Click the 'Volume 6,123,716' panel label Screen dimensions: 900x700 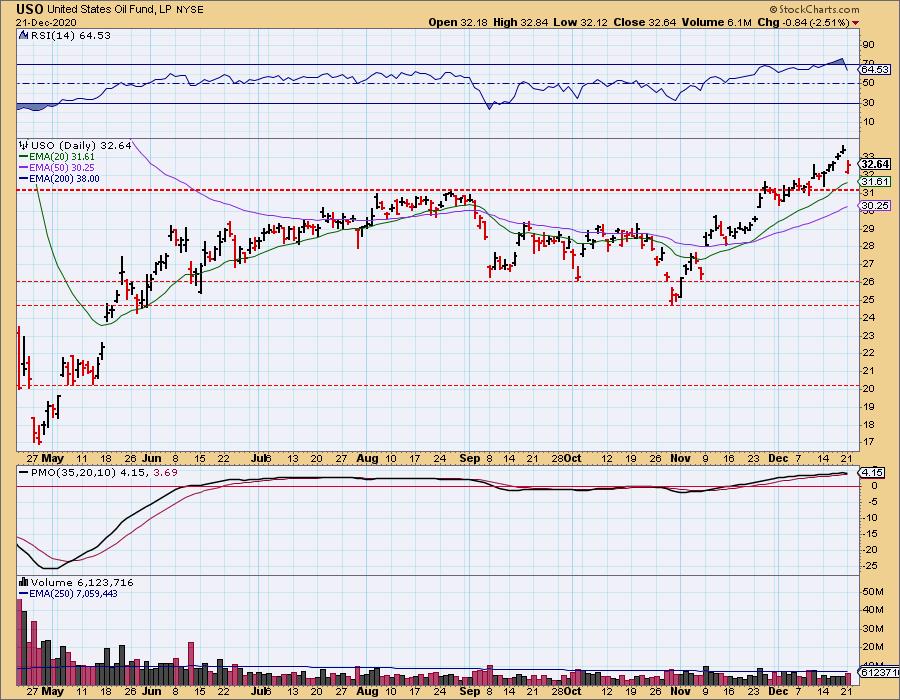point(82,582)
